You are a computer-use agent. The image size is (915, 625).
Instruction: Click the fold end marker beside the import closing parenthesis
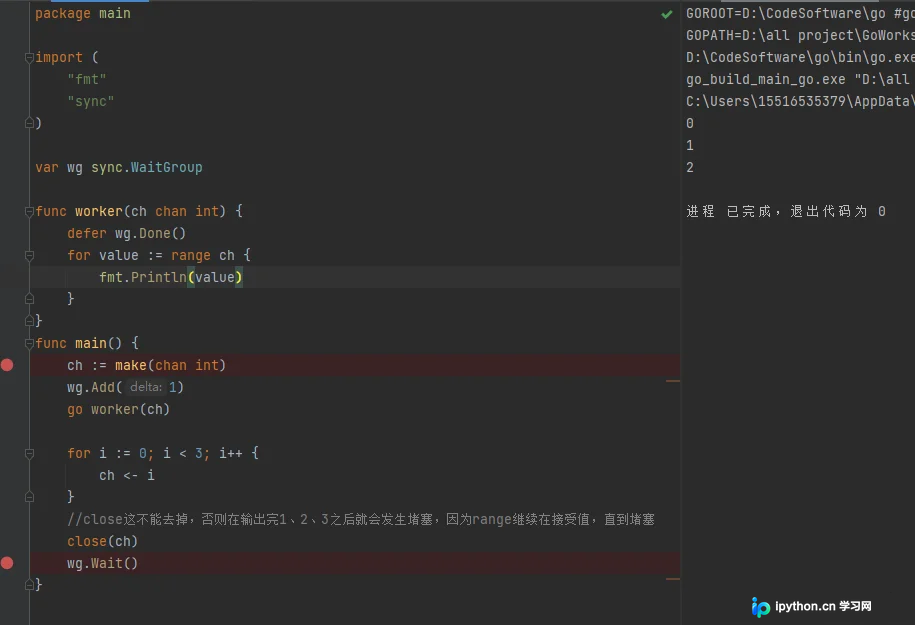point(29,123)
